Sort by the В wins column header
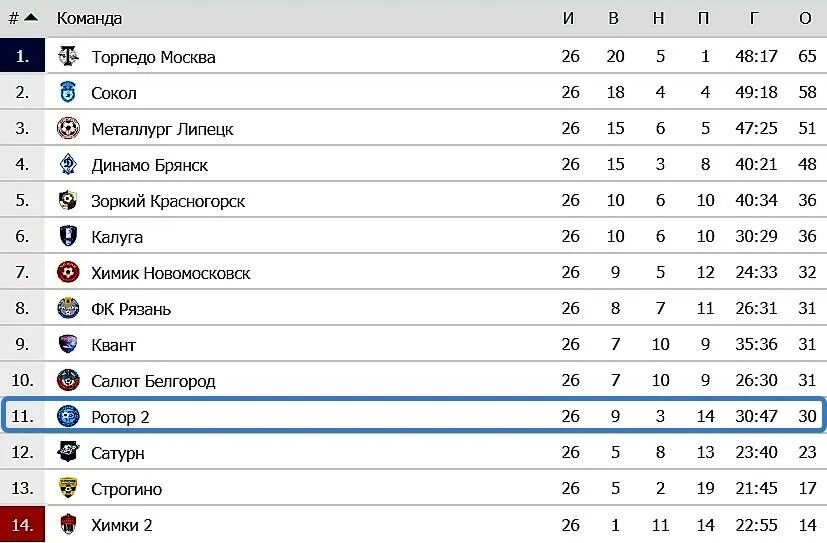 coord(613,18)
